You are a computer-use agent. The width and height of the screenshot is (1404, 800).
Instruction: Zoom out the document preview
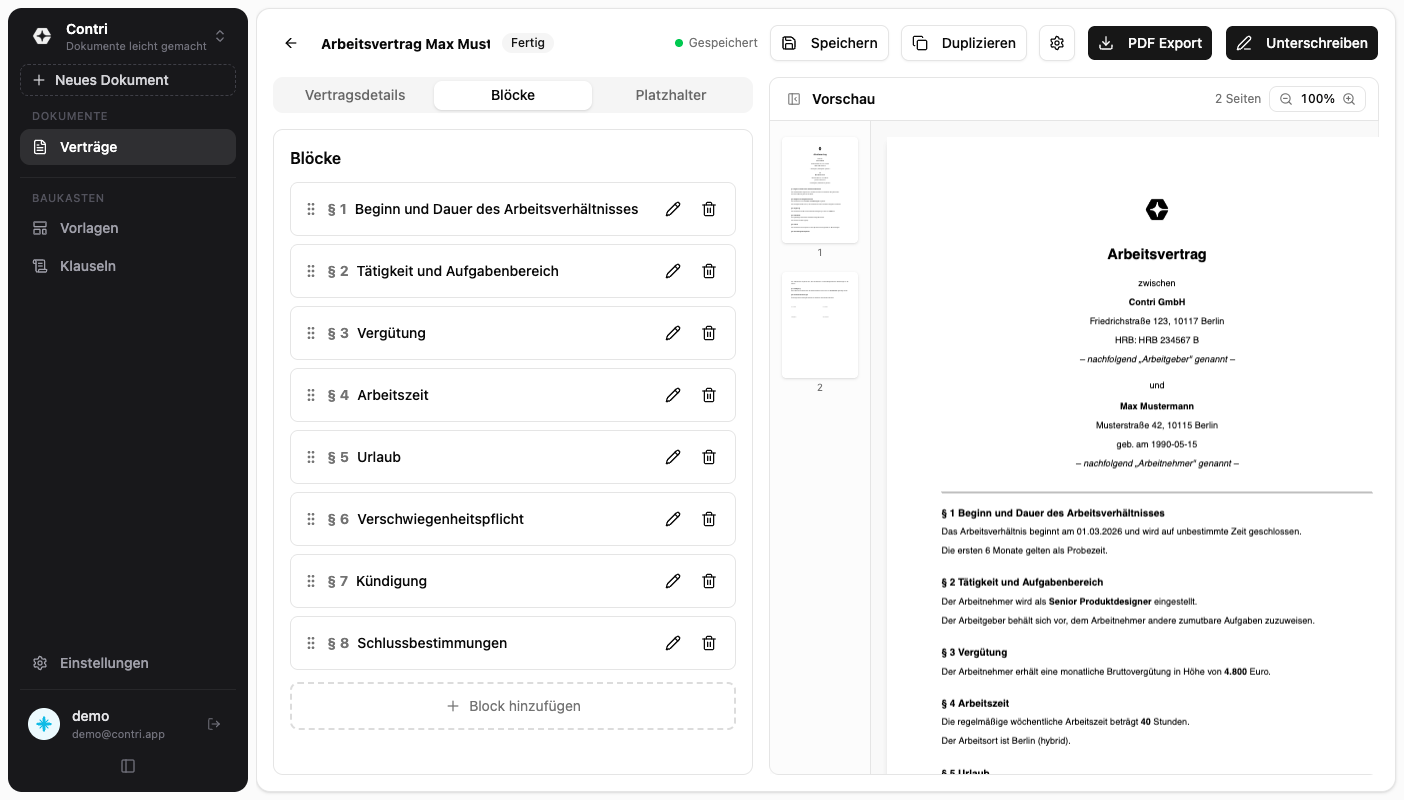(1285, 99)
